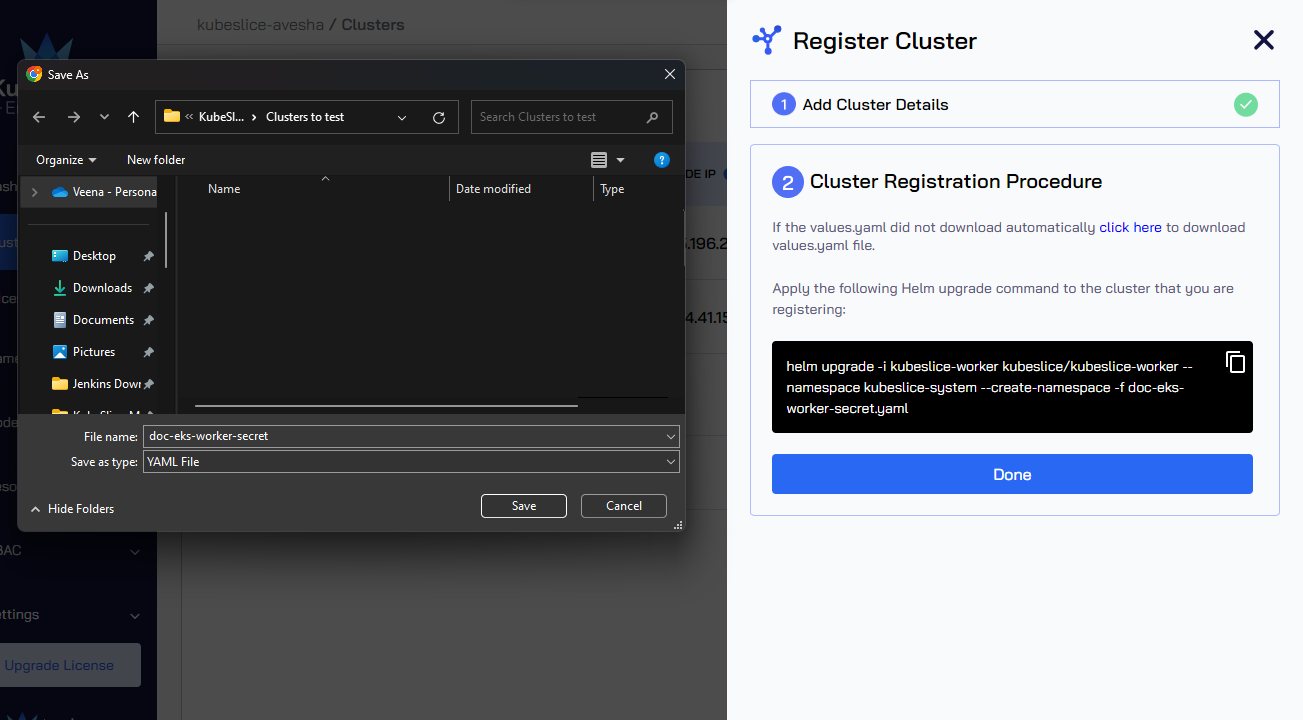Click the OneDrive cloud icon
Viewport: 1303px width, 720px height.
point(60,192)
